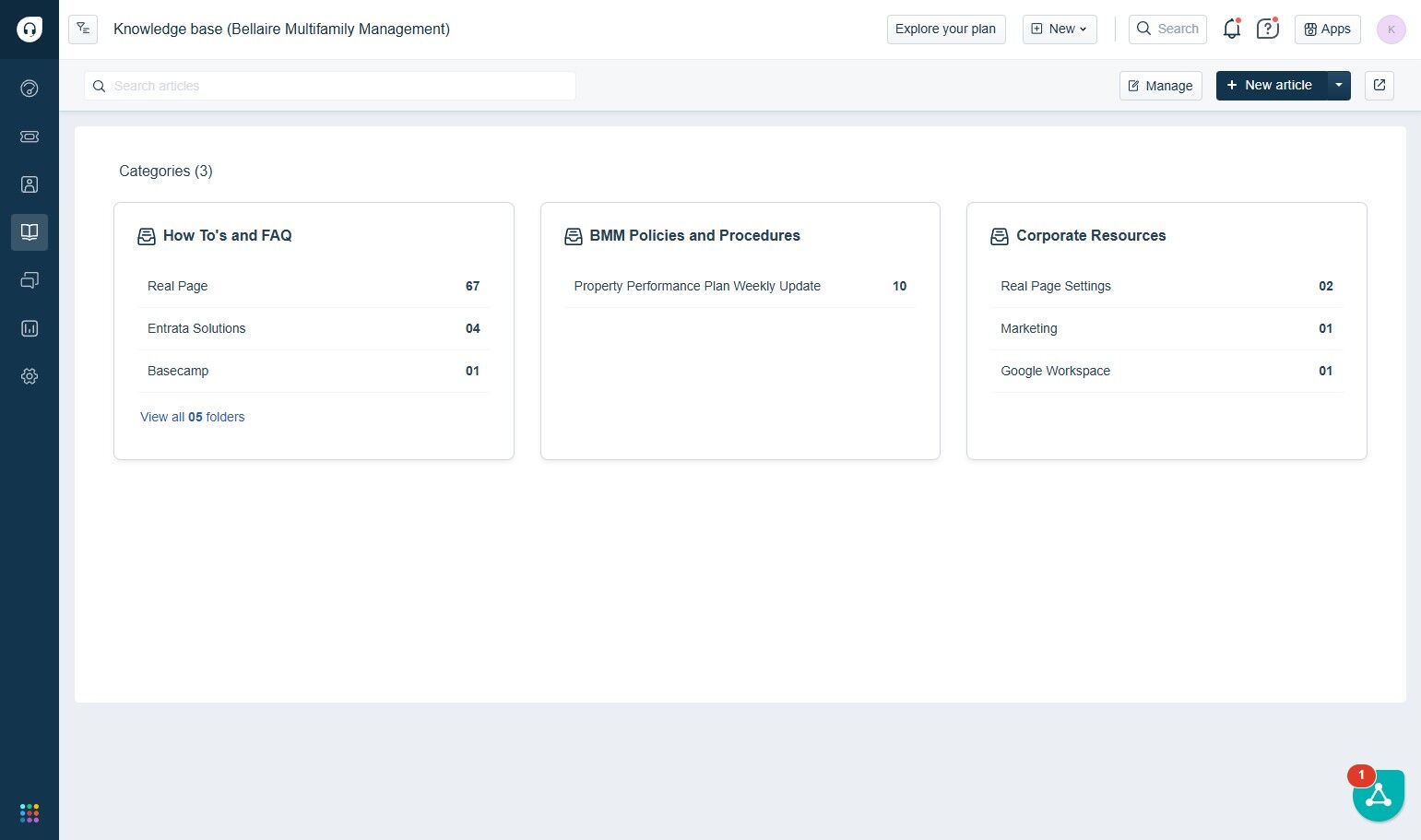The height and width of the screenshot is (840, 1421).
Task: Click the help question mark icon
Action: point(1268,29)
